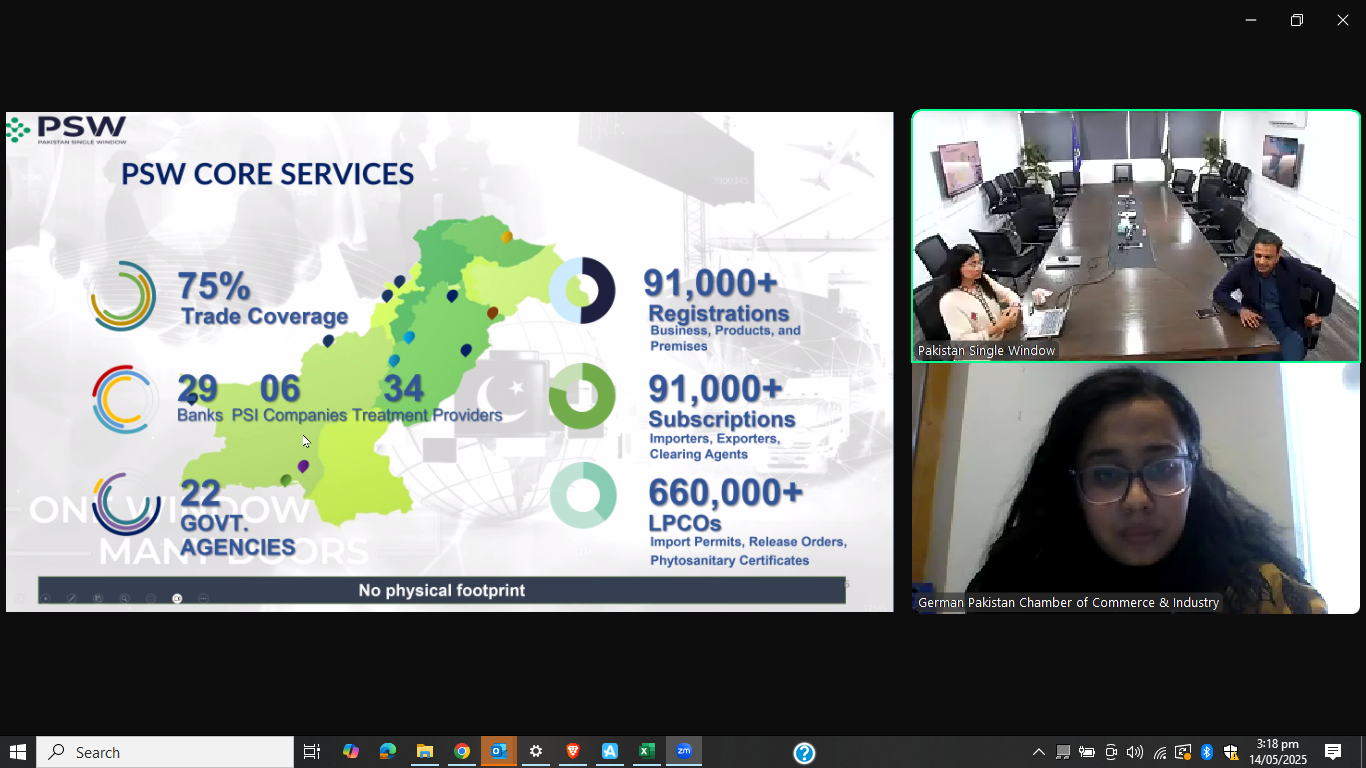Open Task View on the taskbar
The image size is (1366, 768).
click(x=312, y=752)
